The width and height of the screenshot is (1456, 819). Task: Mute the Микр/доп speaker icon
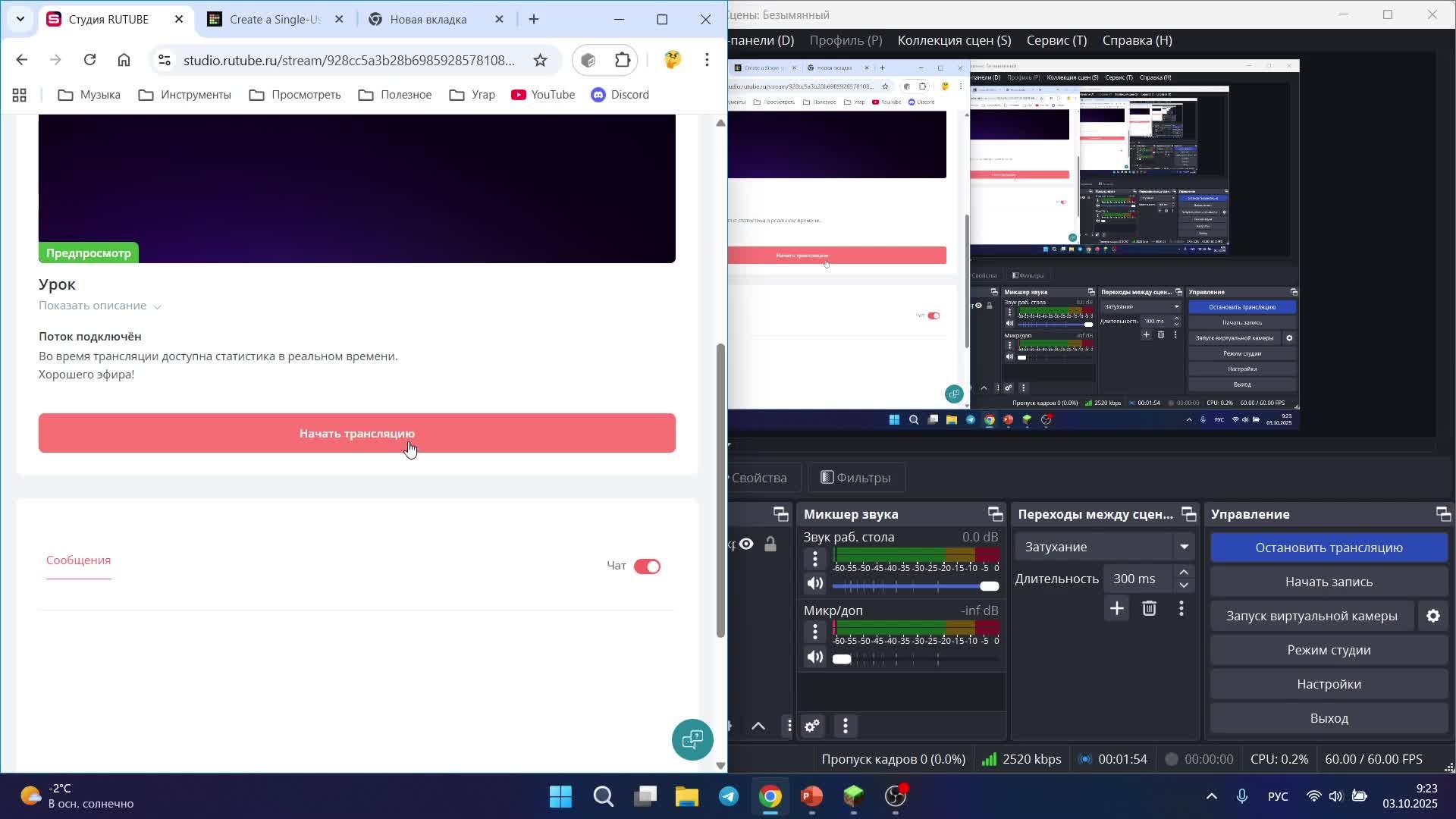(x=815, y=657)
